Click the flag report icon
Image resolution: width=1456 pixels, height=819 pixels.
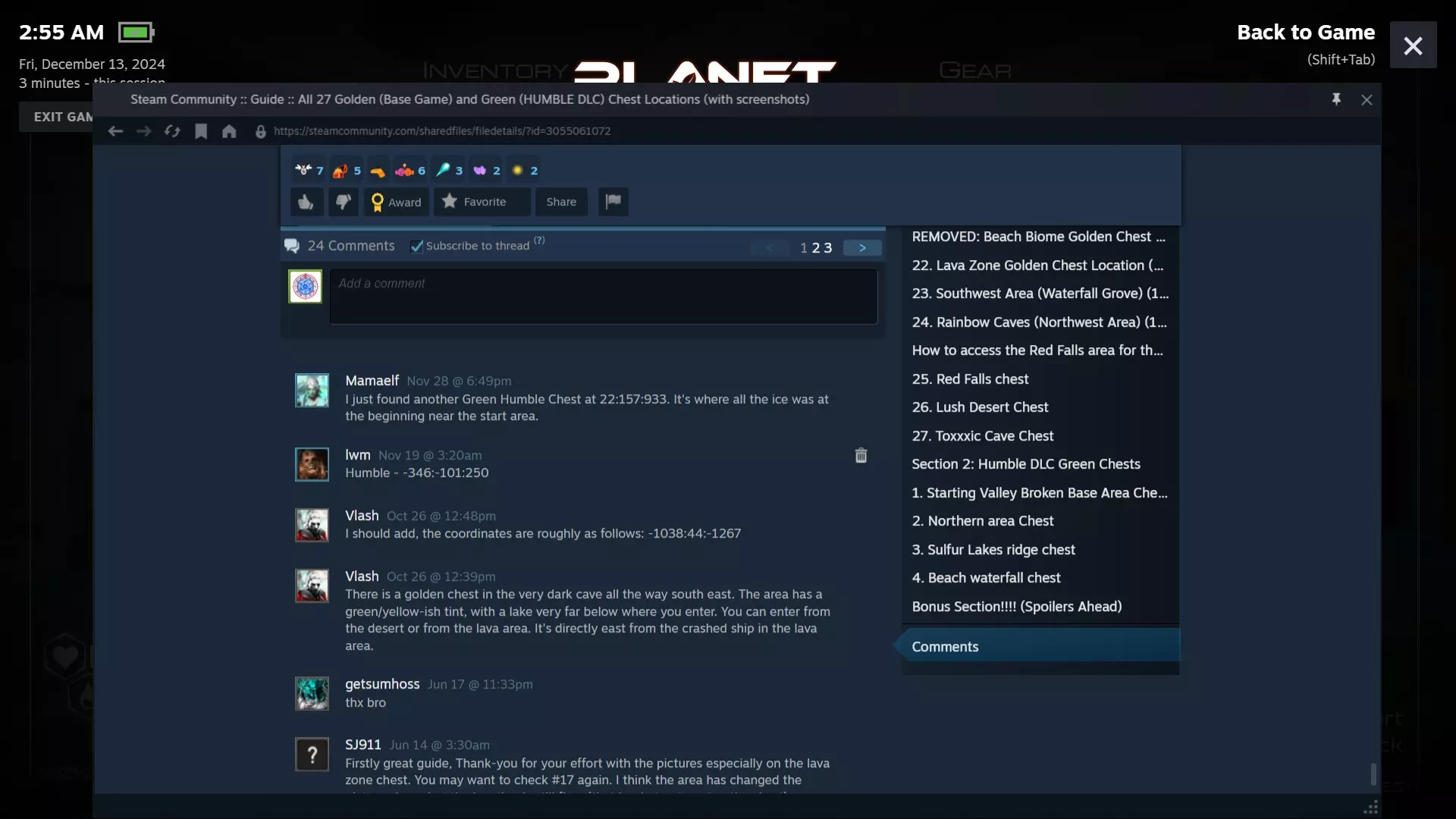tap(613, 202)
